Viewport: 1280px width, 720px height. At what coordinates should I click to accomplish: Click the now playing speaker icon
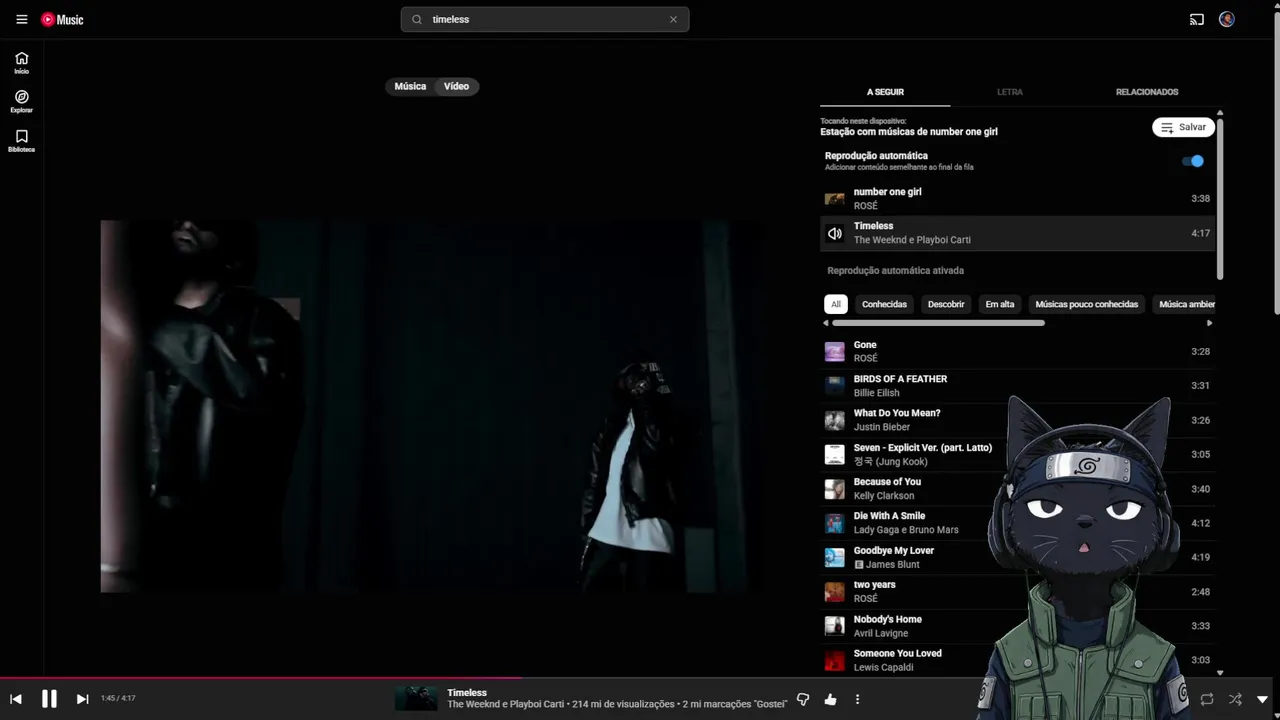tap(835, 233)
